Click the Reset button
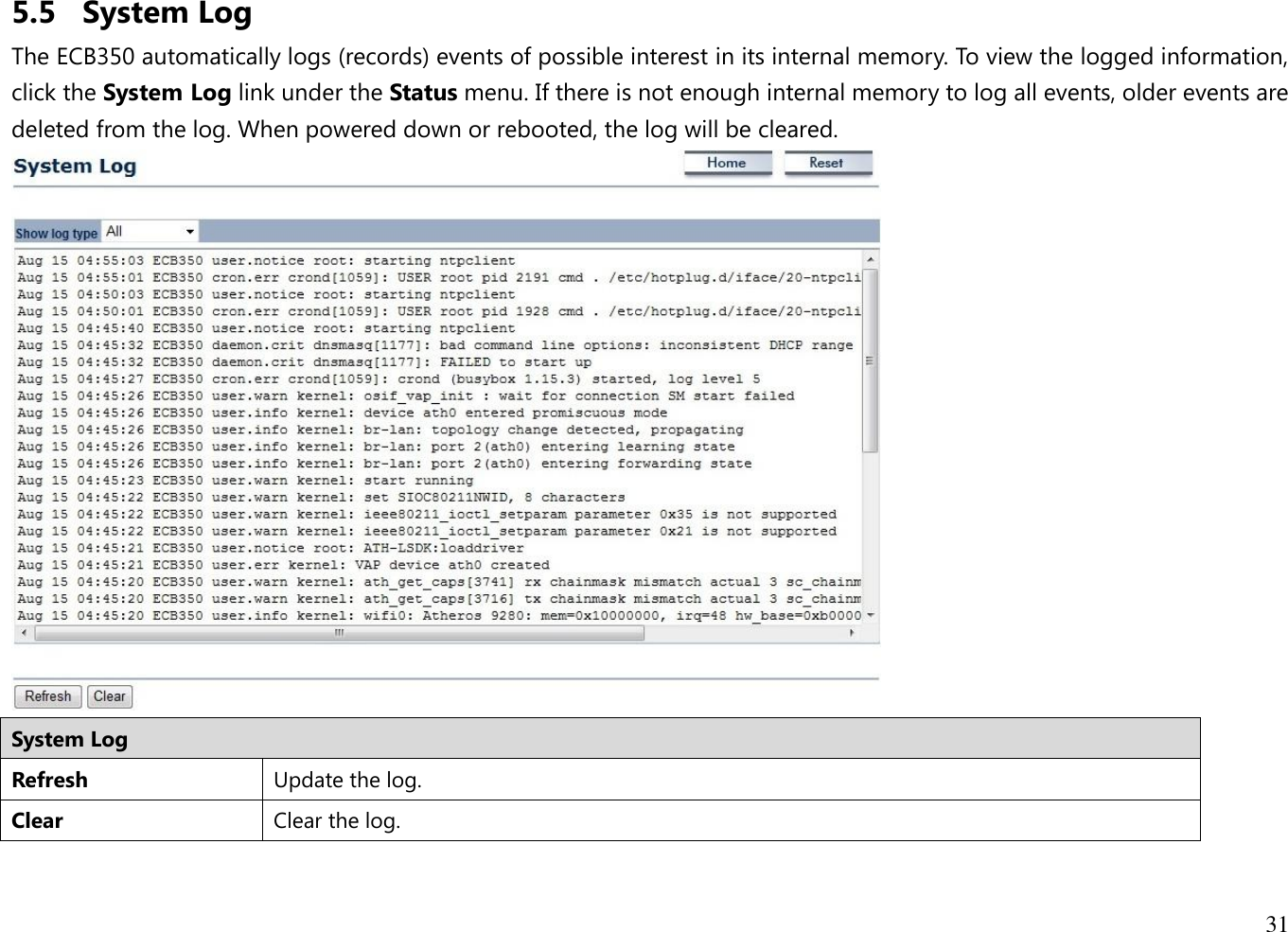Screen dimensions: 1288x932 click(828, 164)
